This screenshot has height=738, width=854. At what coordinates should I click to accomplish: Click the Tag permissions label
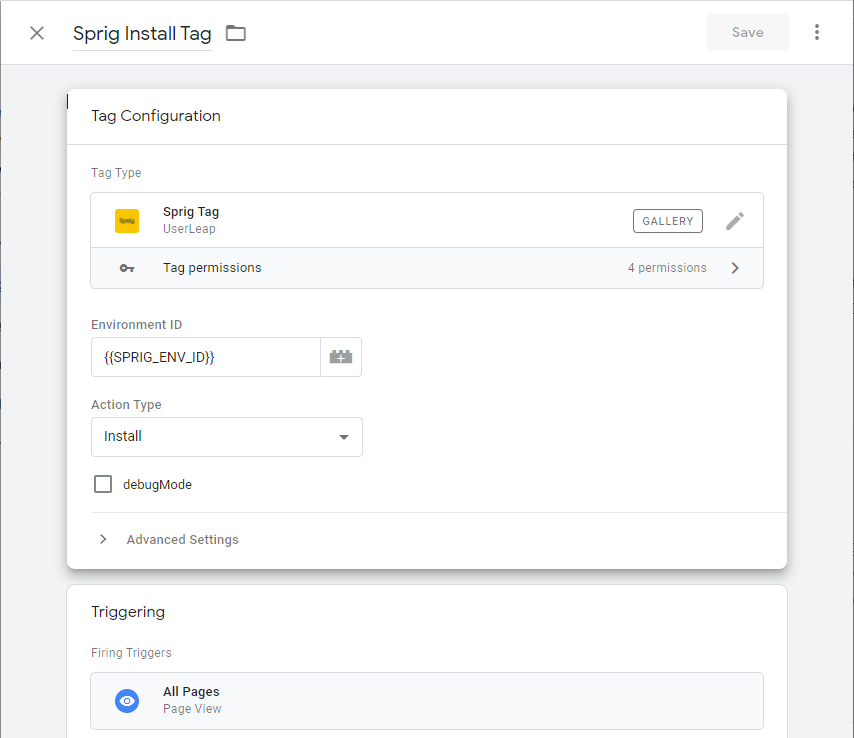click(x=212, y=268)
